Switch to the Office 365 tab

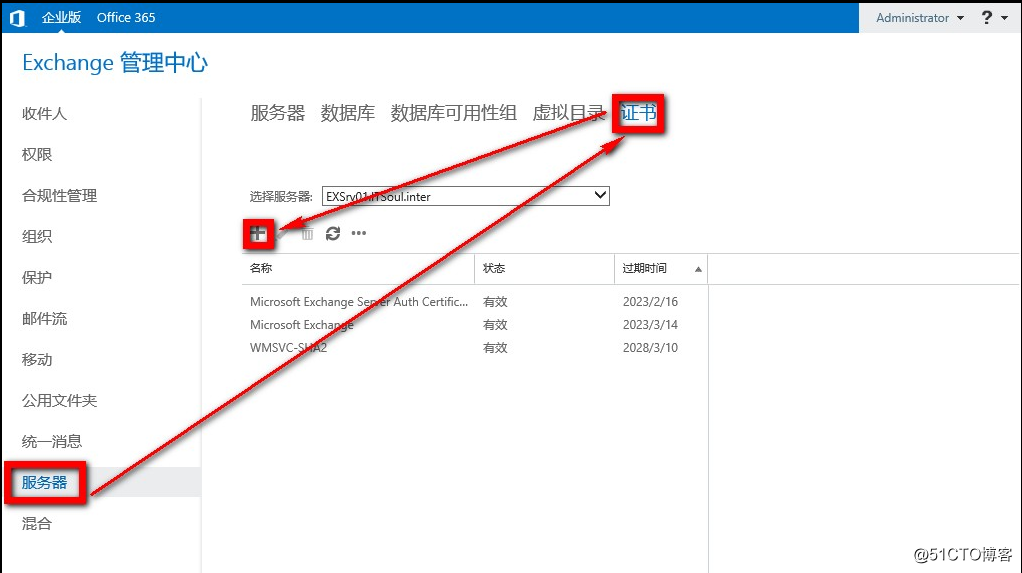(x=126, y=18)
